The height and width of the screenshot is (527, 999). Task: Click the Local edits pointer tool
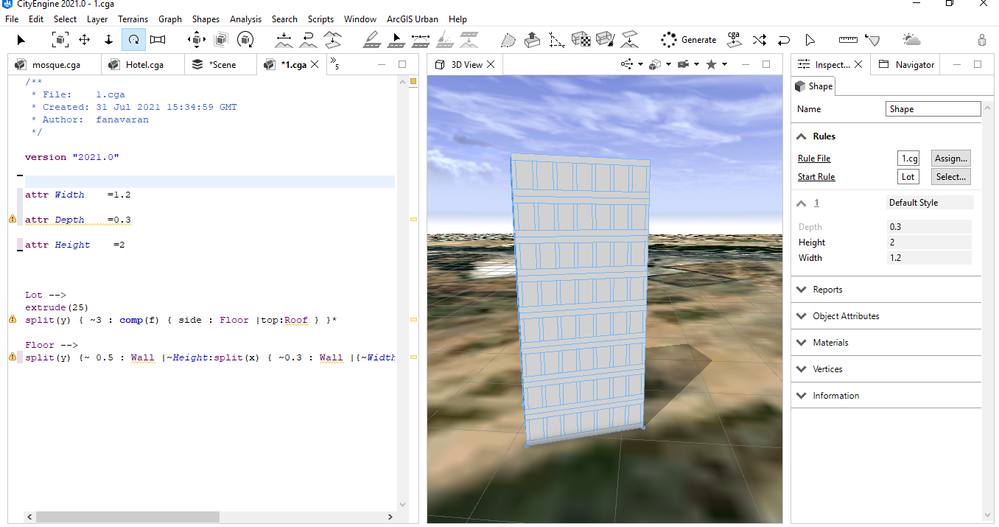(810, 40)
